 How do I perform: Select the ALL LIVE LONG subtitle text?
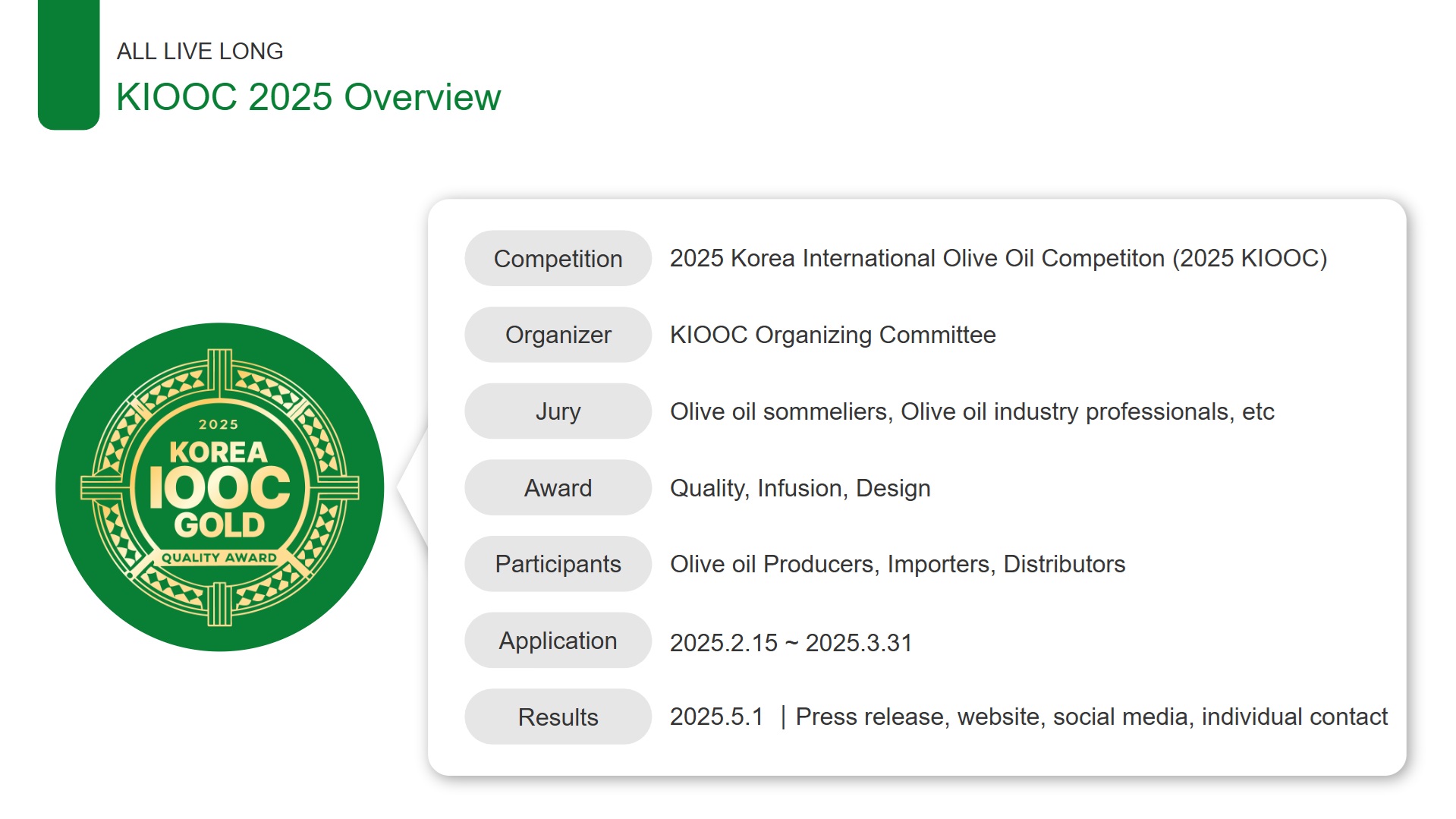click(x=200, y=51)
